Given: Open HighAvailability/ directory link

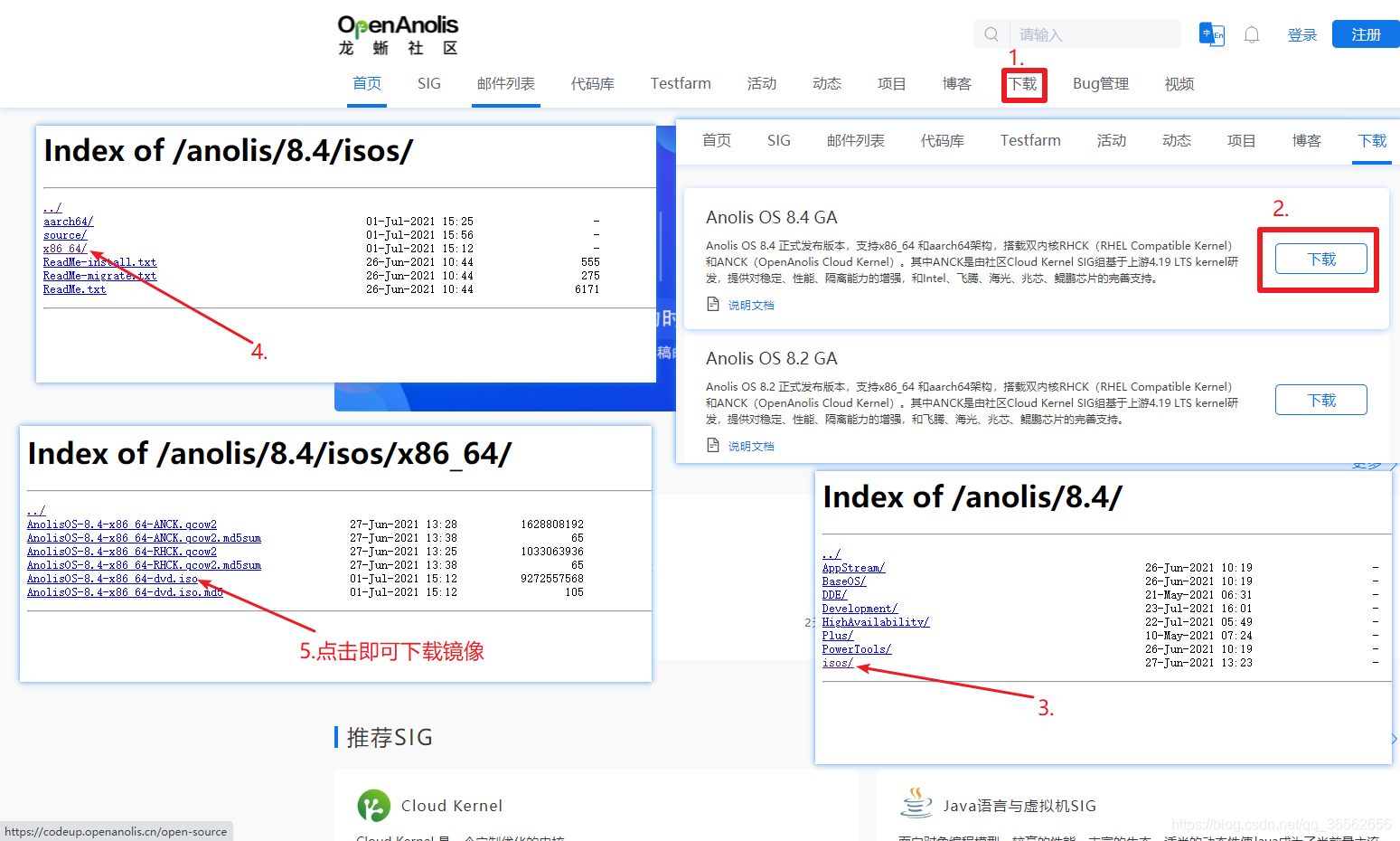Looking at the screenshot, I should pos(876,622).
